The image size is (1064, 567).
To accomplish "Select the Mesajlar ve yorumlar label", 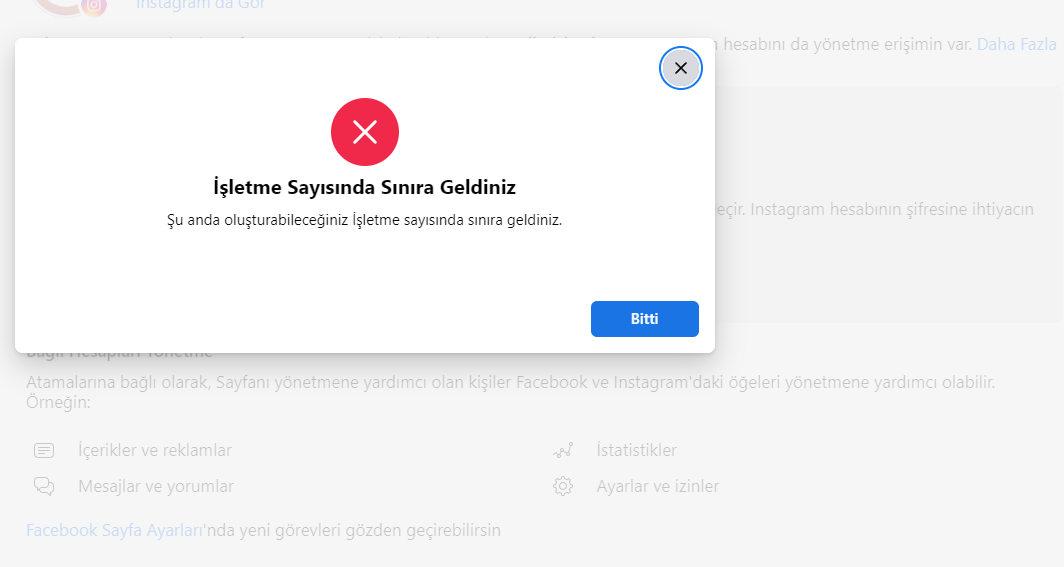I will [x=156, y=486].
